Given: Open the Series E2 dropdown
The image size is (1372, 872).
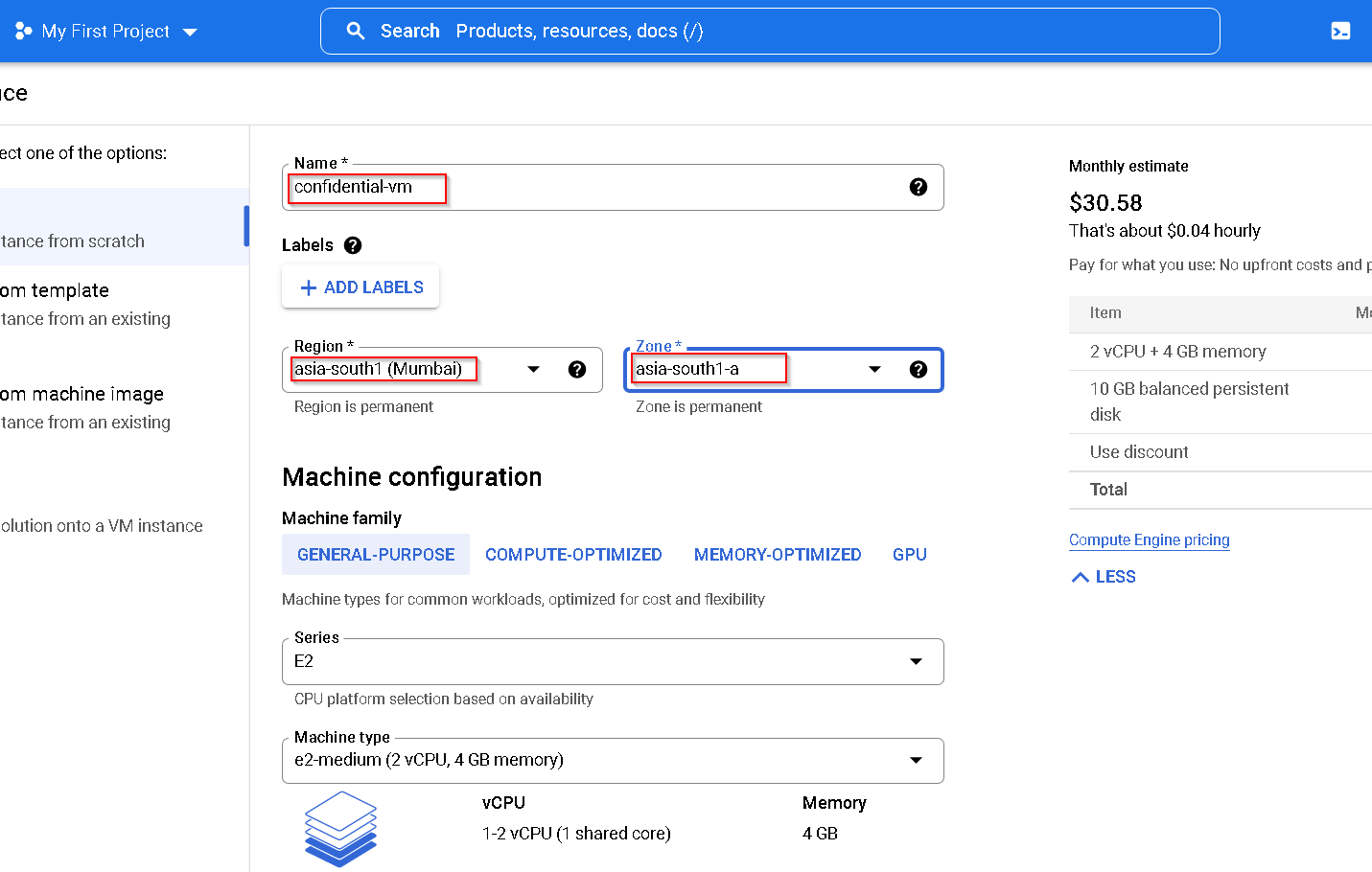Looking at the screenshot, I should pos(613,661).
